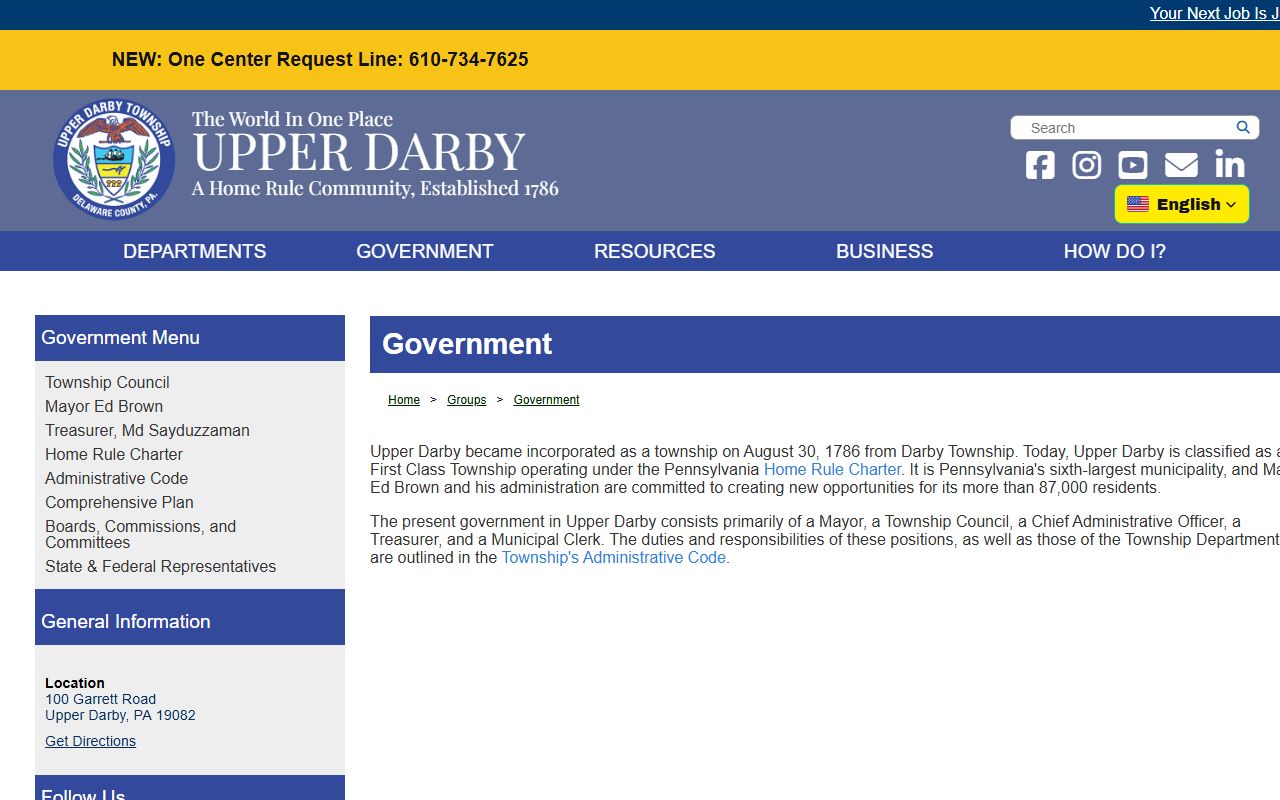This screenshot has width=1280, height=800.
Task: Click the 100 Garrett Road address text
Action: click(x=100, y=699)
